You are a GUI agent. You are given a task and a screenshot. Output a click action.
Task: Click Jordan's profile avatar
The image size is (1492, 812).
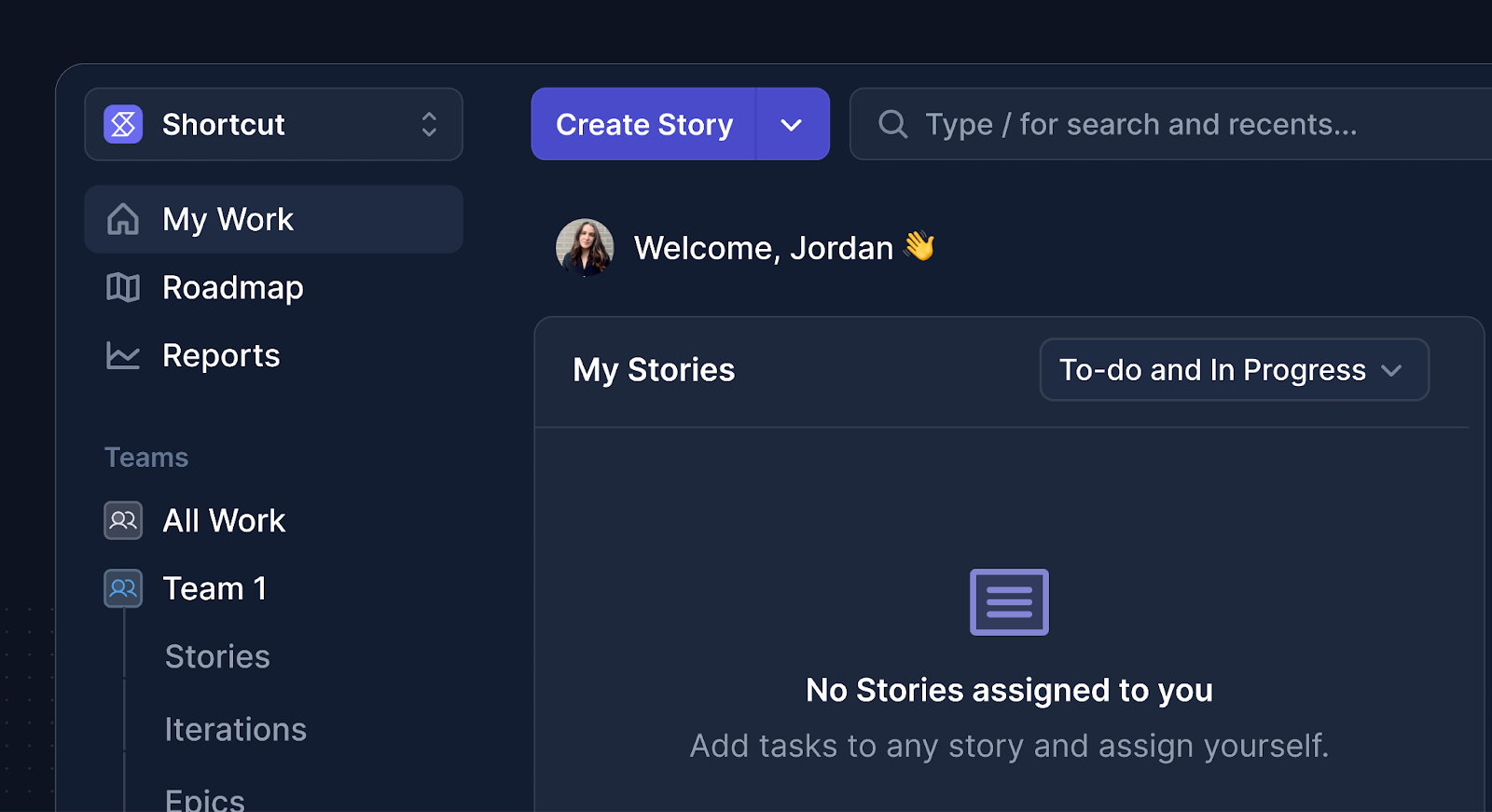[x=585, y=248]
